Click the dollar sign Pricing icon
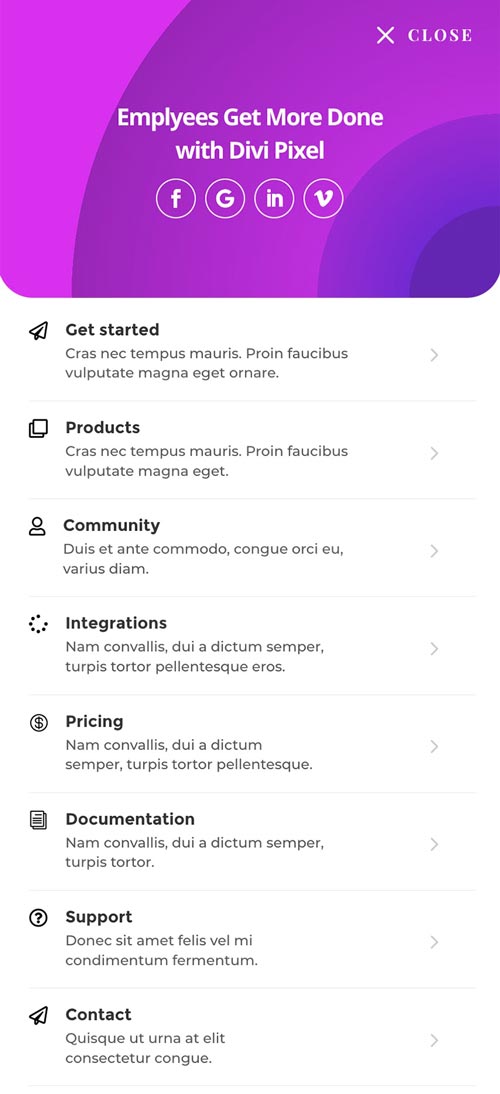 coord(38,722)
